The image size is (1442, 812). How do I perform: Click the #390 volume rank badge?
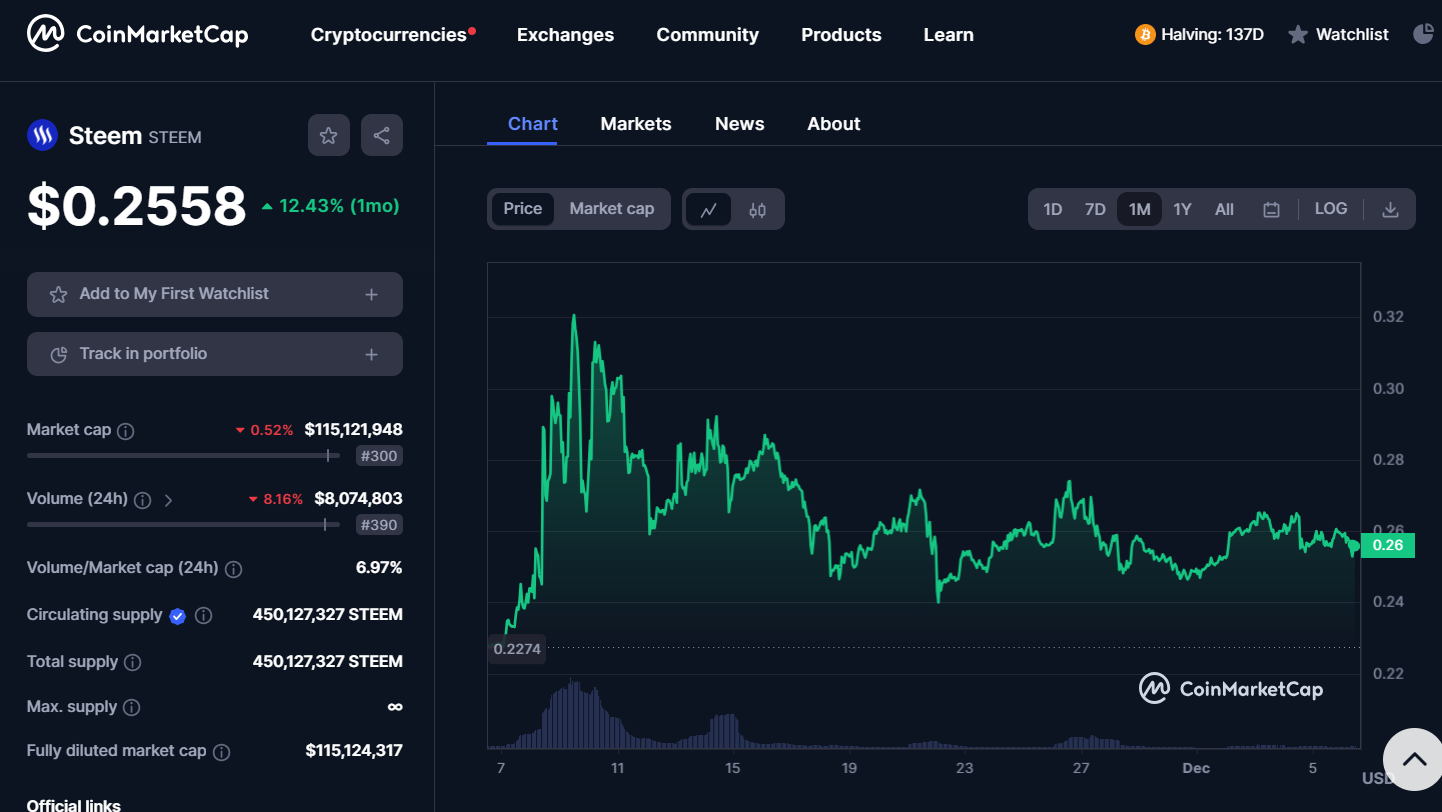[380, 524]
